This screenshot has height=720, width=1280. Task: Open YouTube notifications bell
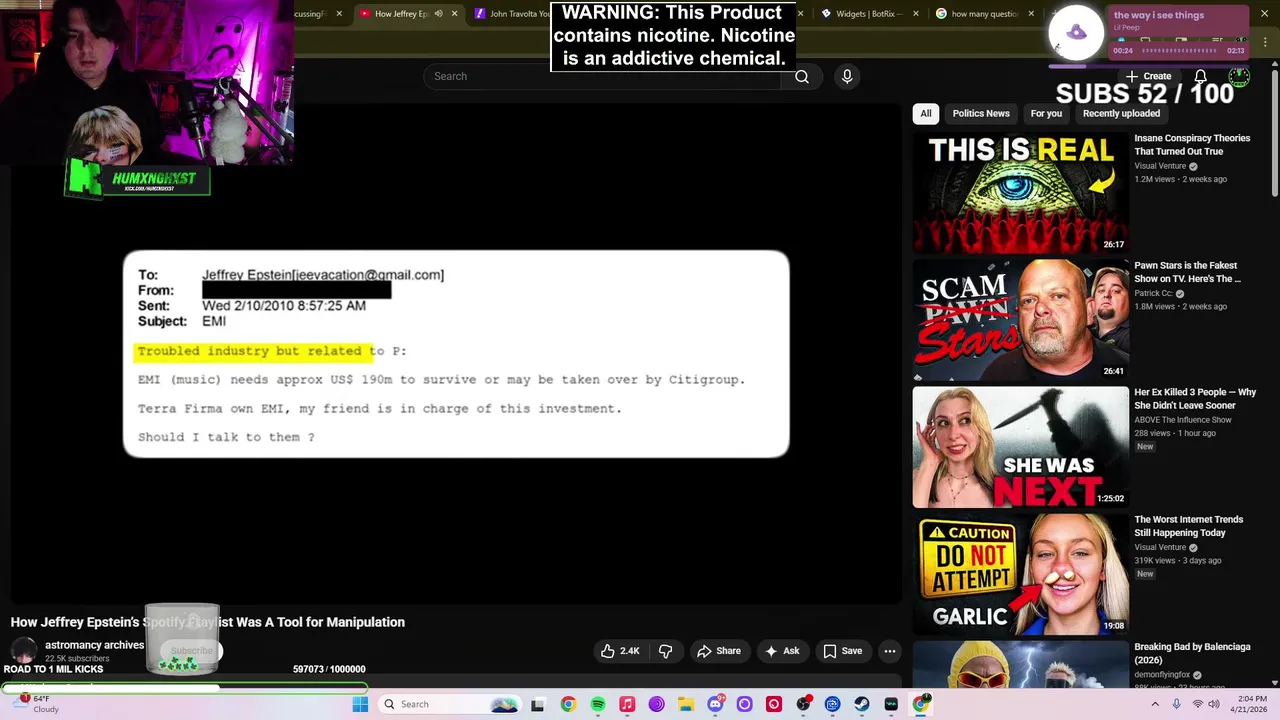pos(1200,76)
